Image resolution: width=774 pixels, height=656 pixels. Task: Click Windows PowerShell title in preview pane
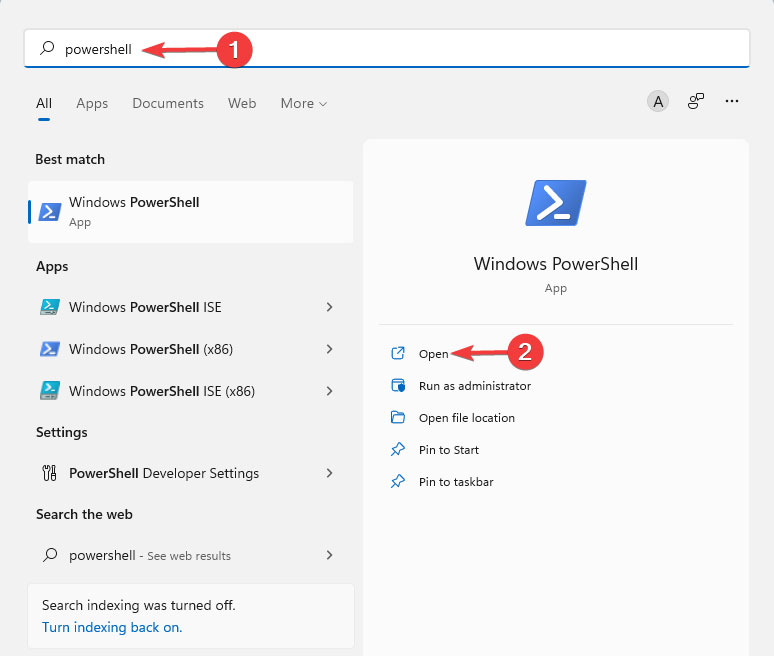556,264
